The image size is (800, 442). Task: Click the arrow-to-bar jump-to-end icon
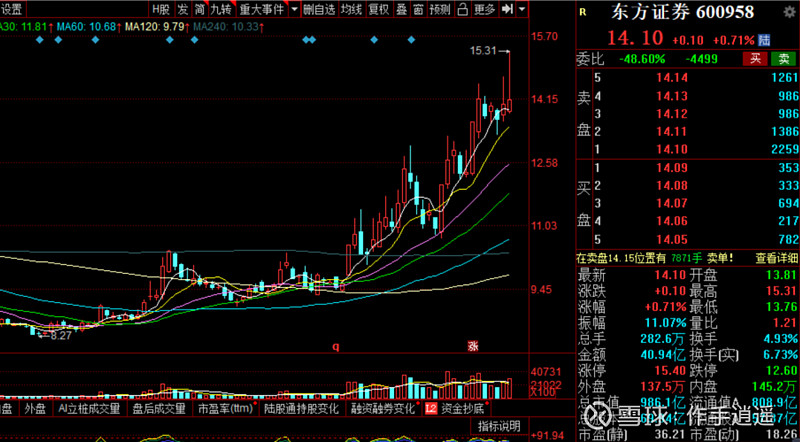pos(507,9)
